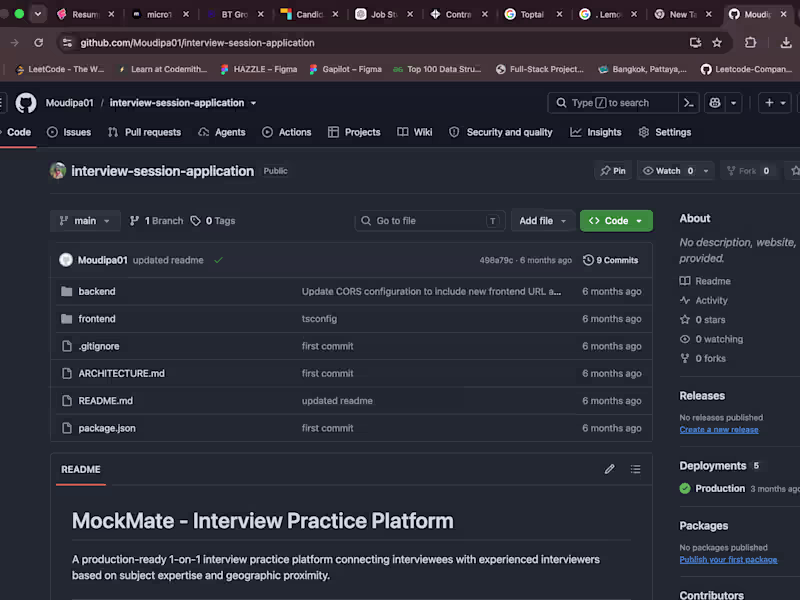Open the LeetCode bookmark in bookmarks bar
Image resolution: width=800 pixels, height=600 pixels.
[x=60, y=69]
